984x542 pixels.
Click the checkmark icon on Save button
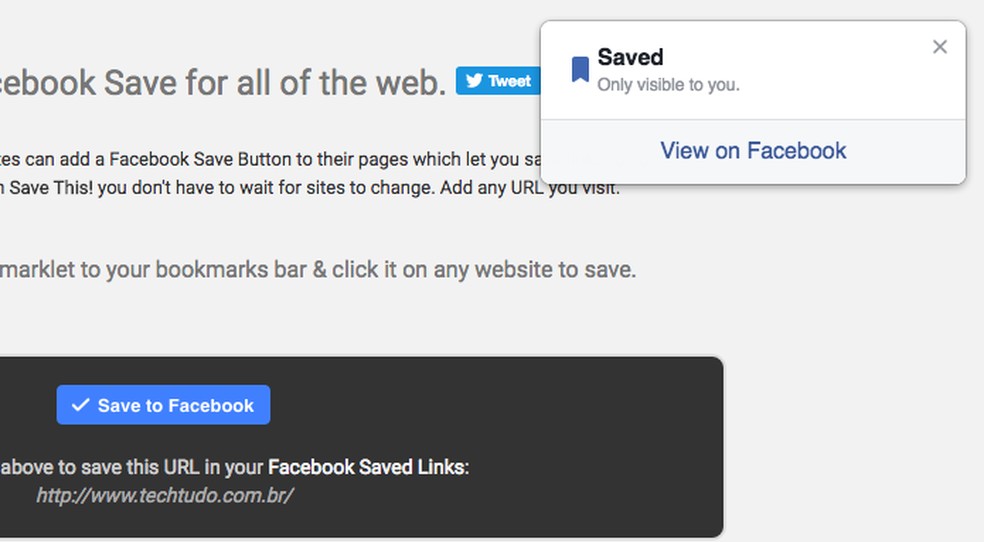coord(80,405)
